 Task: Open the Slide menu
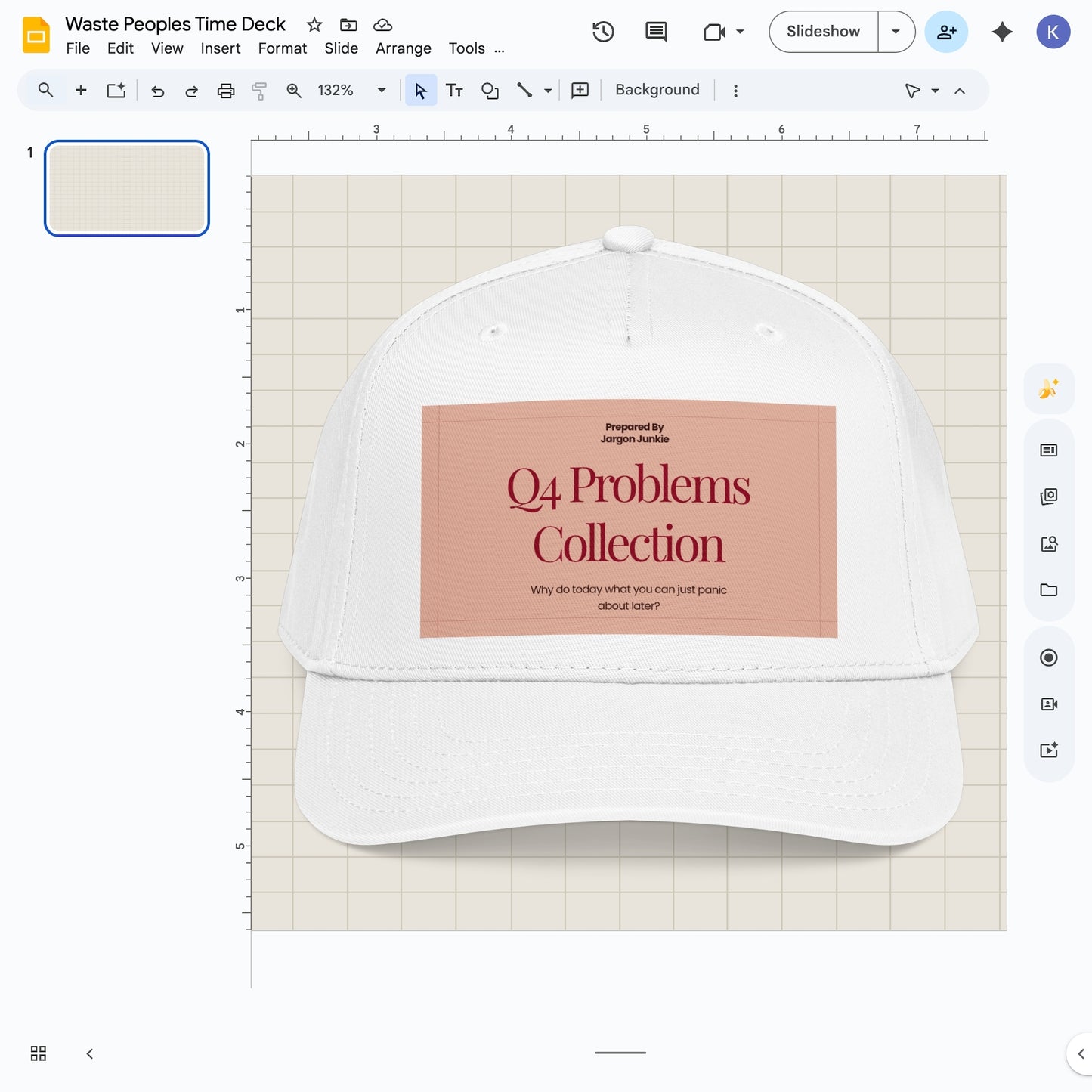point(342,48)
